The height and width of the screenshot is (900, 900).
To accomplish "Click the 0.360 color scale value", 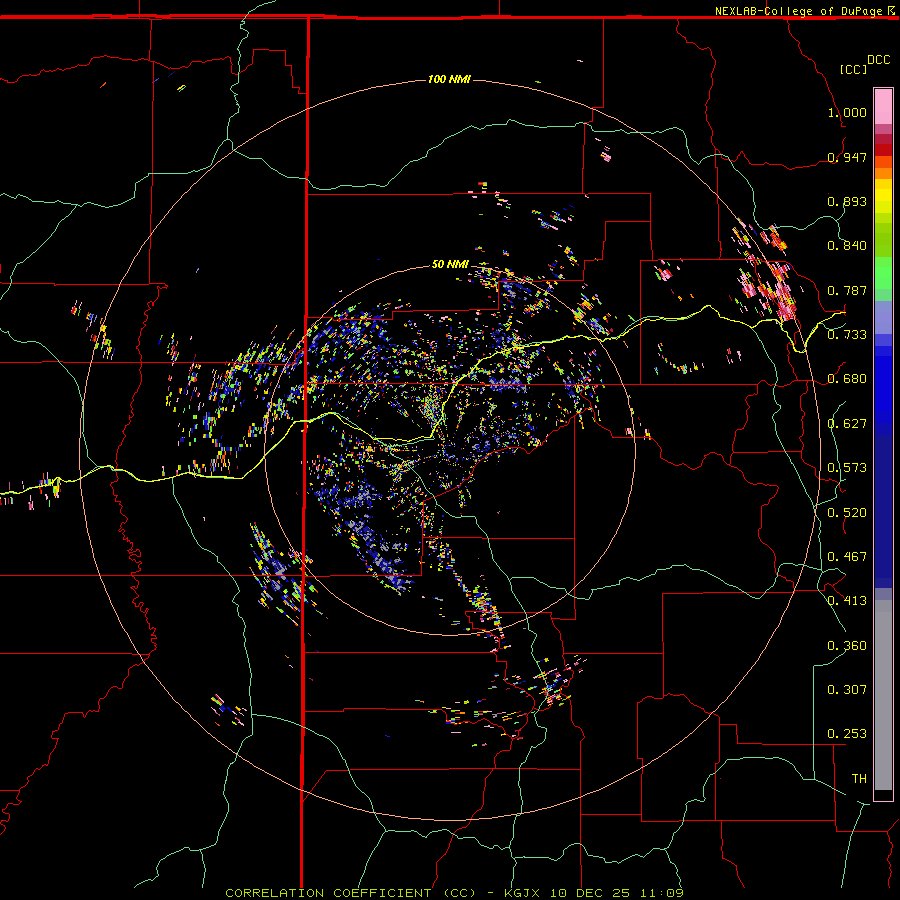I will (847, 645).
